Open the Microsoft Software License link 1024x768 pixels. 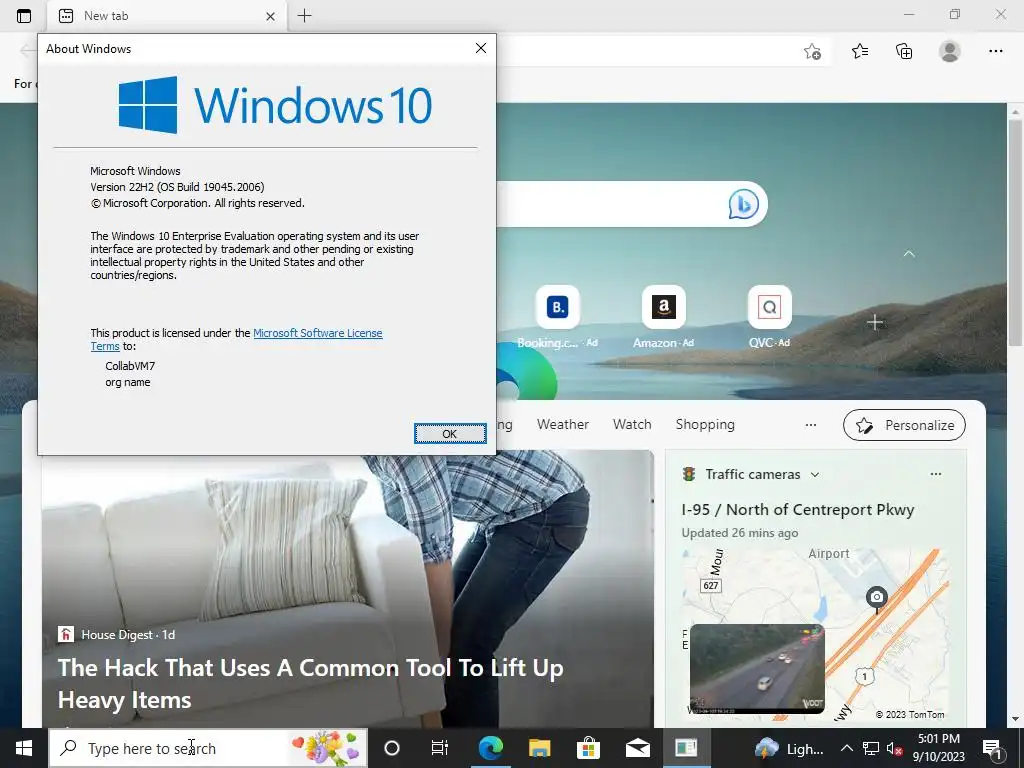317,333
